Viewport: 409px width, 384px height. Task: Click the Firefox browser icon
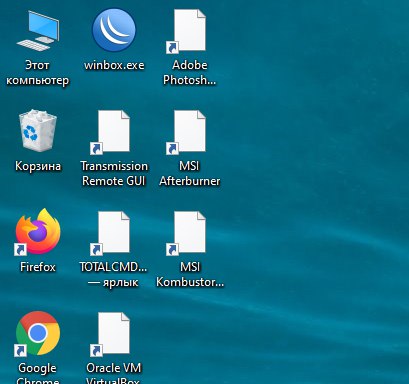(38, 232)
